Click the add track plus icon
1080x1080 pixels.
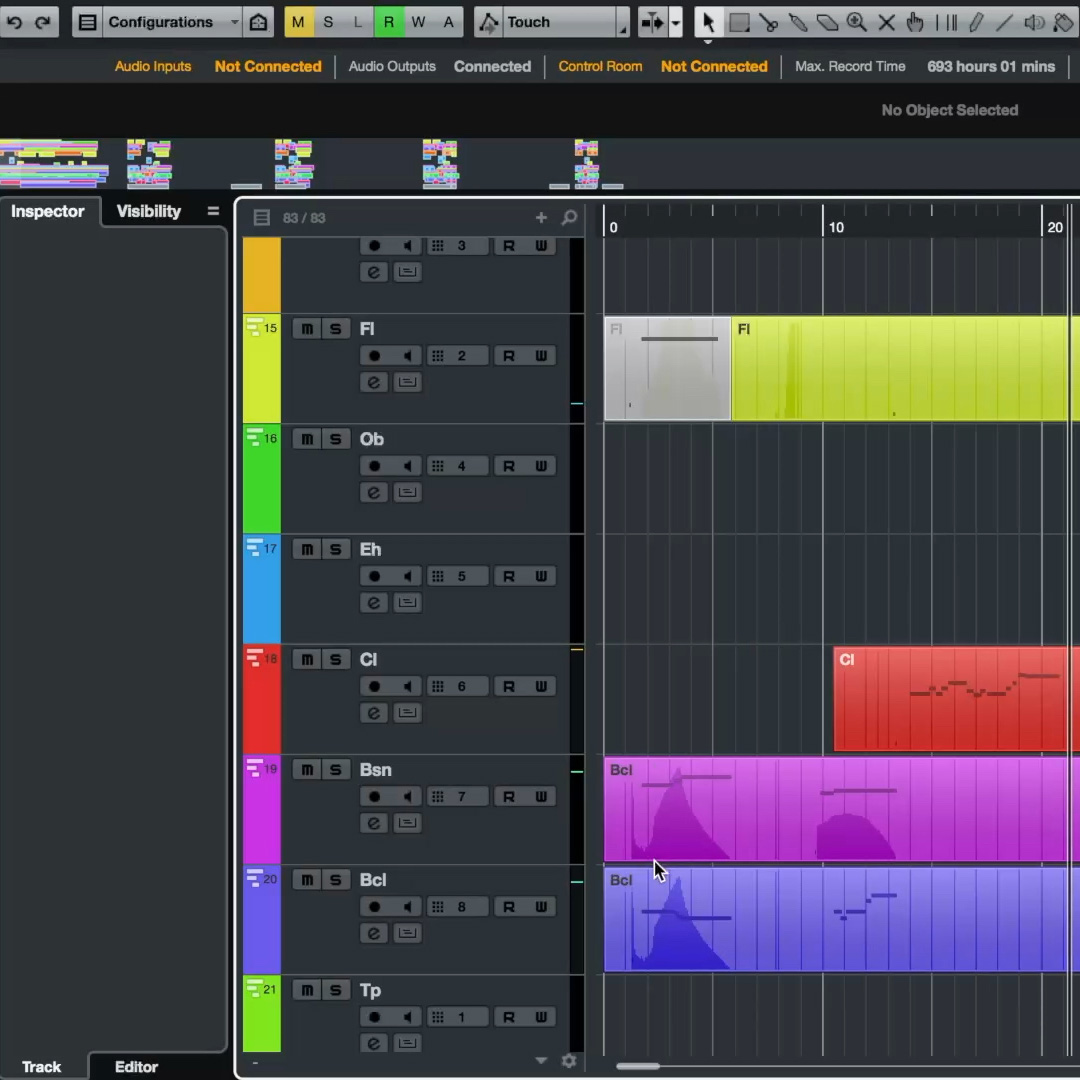coord(541,218)
